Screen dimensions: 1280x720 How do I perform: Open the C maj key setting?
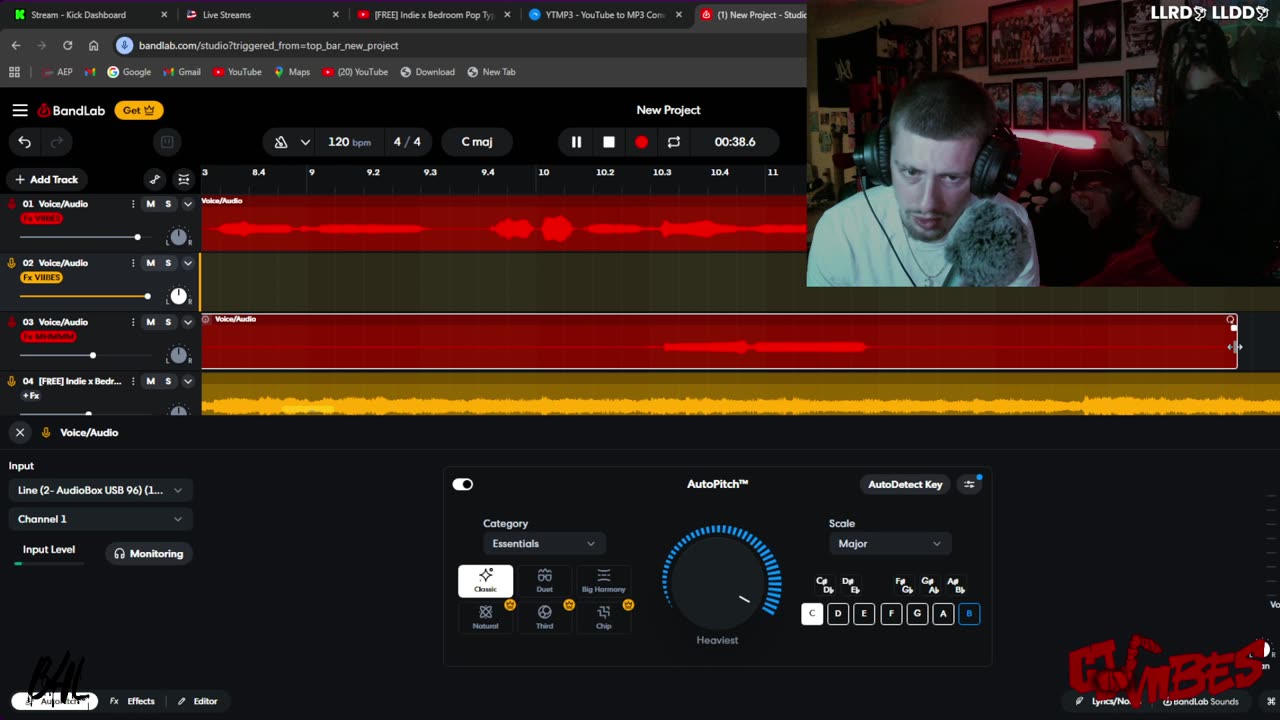[x=477, y=142]
